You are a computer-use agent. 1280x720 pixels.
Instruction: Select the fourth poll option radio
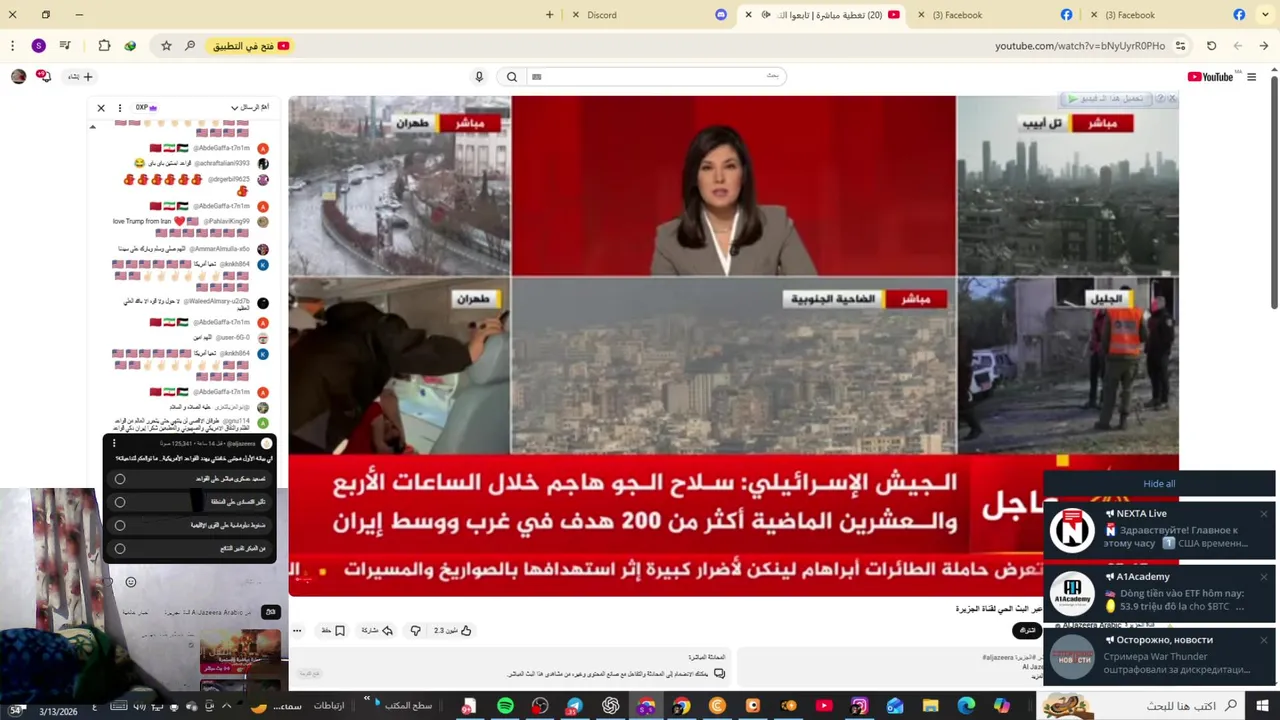pyautogui.click(x=120, y=548)
